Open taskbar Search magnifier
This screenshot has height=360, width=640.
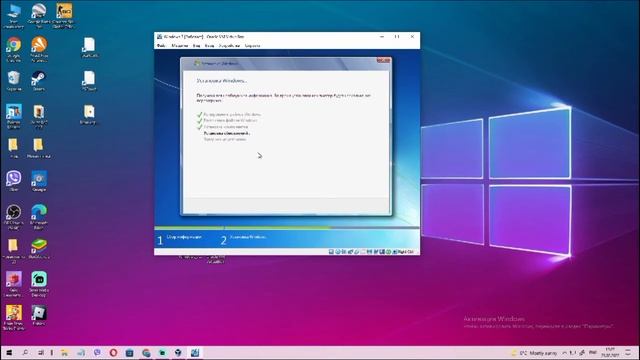click(x=25, y=353)
